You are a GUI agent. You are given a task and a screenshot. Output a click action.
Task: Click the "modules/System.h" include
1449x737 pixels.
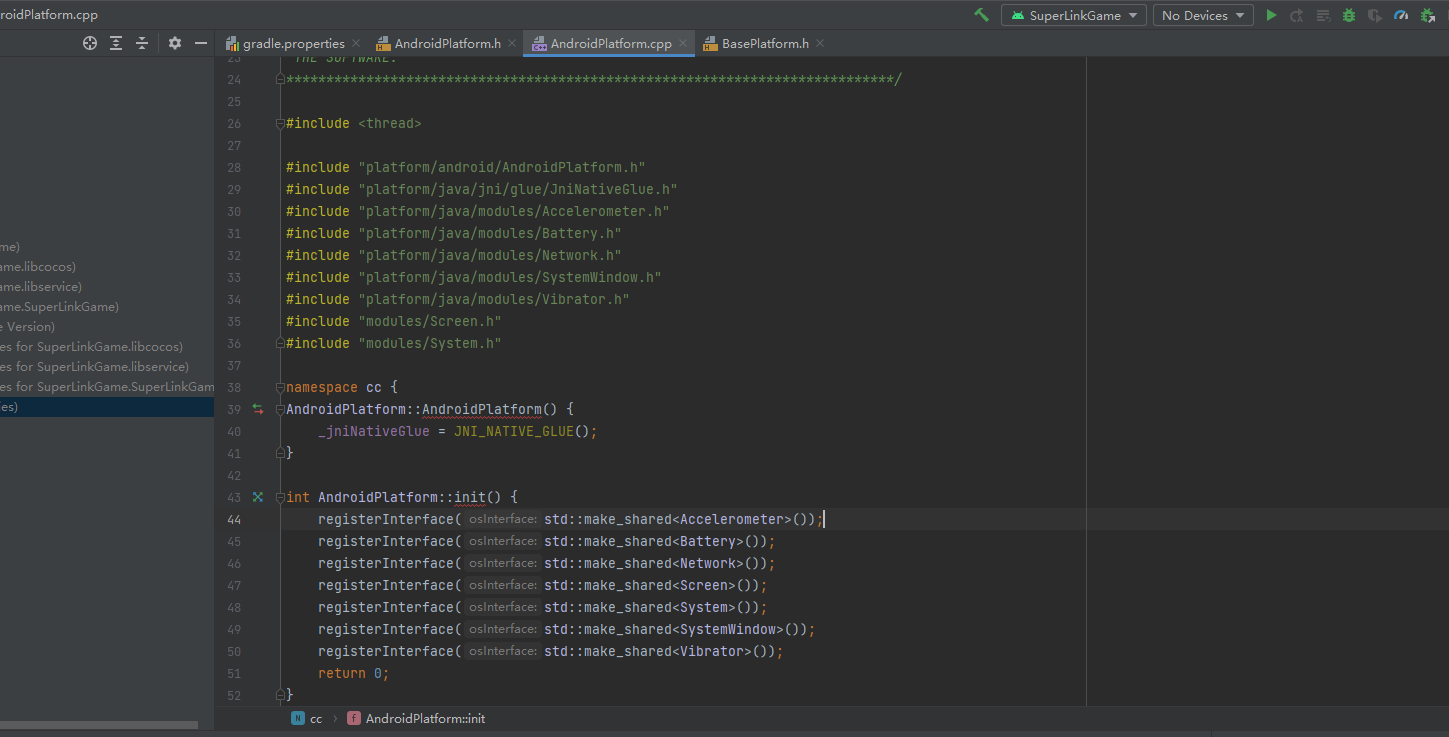[x=430, y=343]
